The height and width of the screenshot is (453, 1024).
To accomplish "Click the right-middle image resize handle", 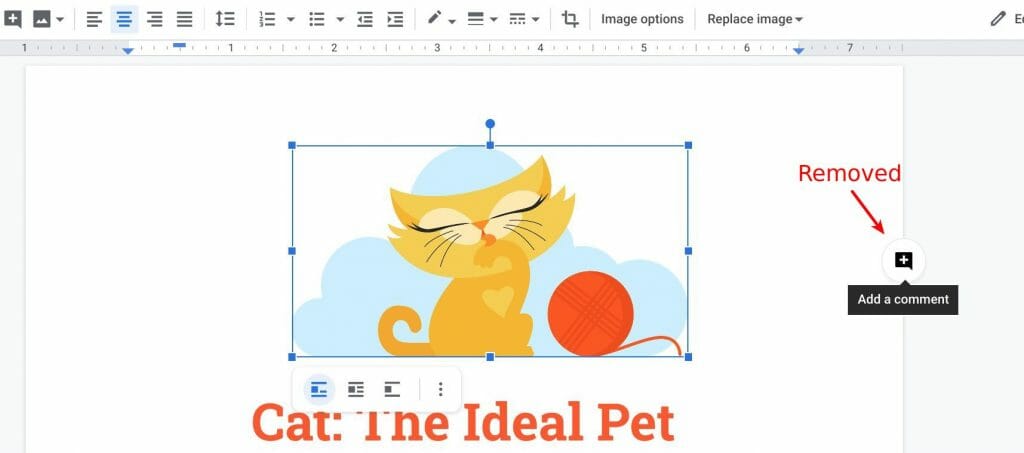I will pyautogui.click(x=688, y=251).
